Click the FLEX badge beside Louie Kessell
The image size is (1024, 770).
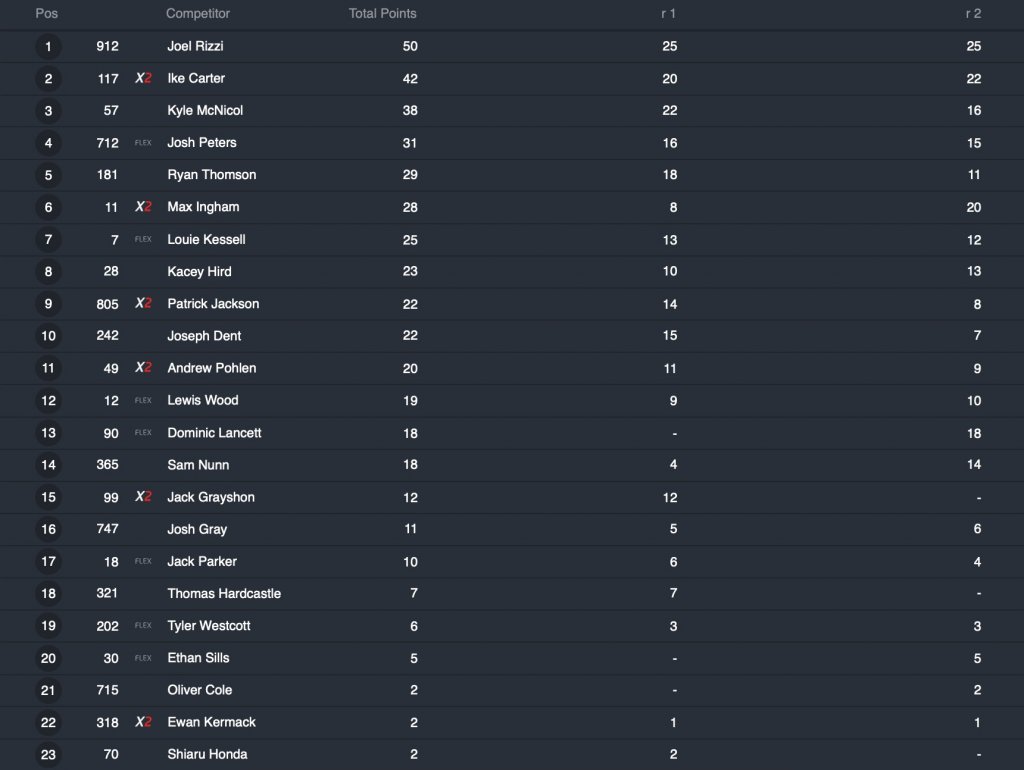pyautogui.click(x=143, y=240)
